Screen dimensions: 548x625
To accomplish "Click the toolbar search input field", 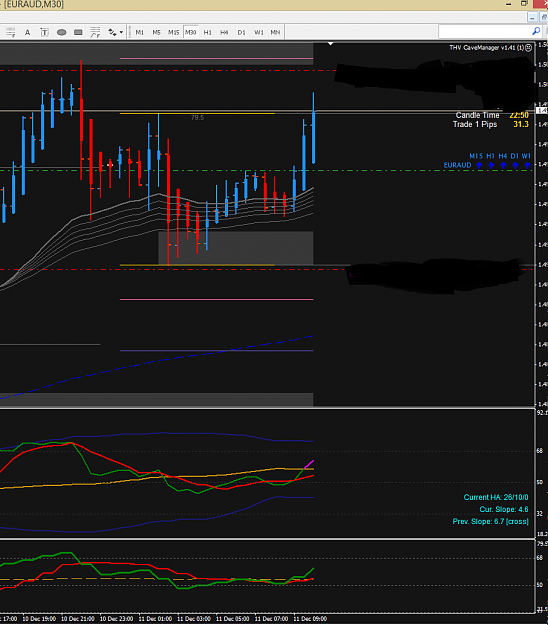I will click(x=484, y=31).
